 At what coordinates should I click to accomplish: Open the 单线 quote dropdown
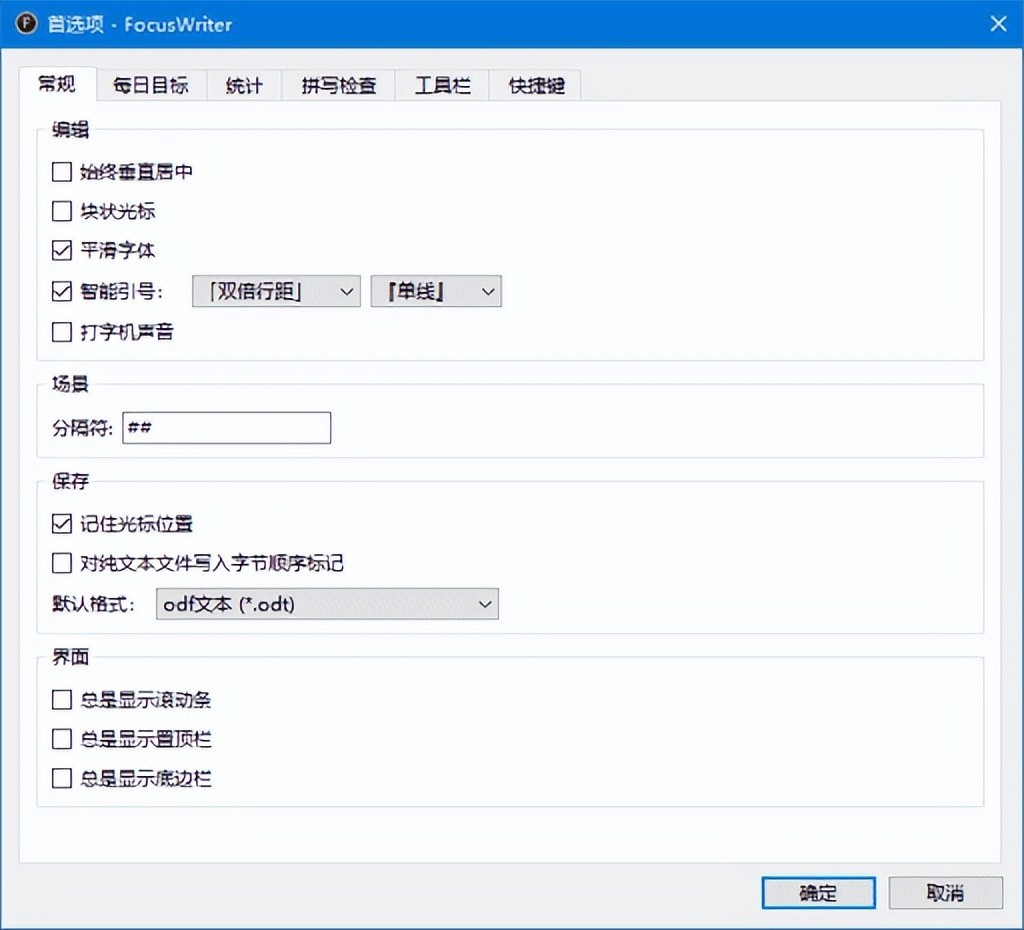click(x=436, y=291)
